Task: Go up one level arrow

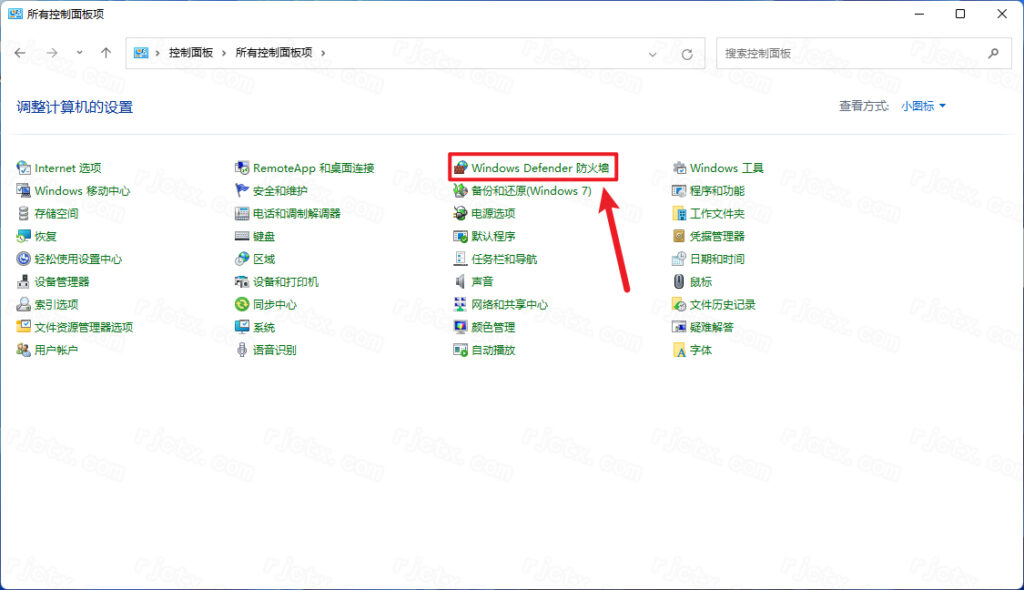Action: click(x=106, y=53)
